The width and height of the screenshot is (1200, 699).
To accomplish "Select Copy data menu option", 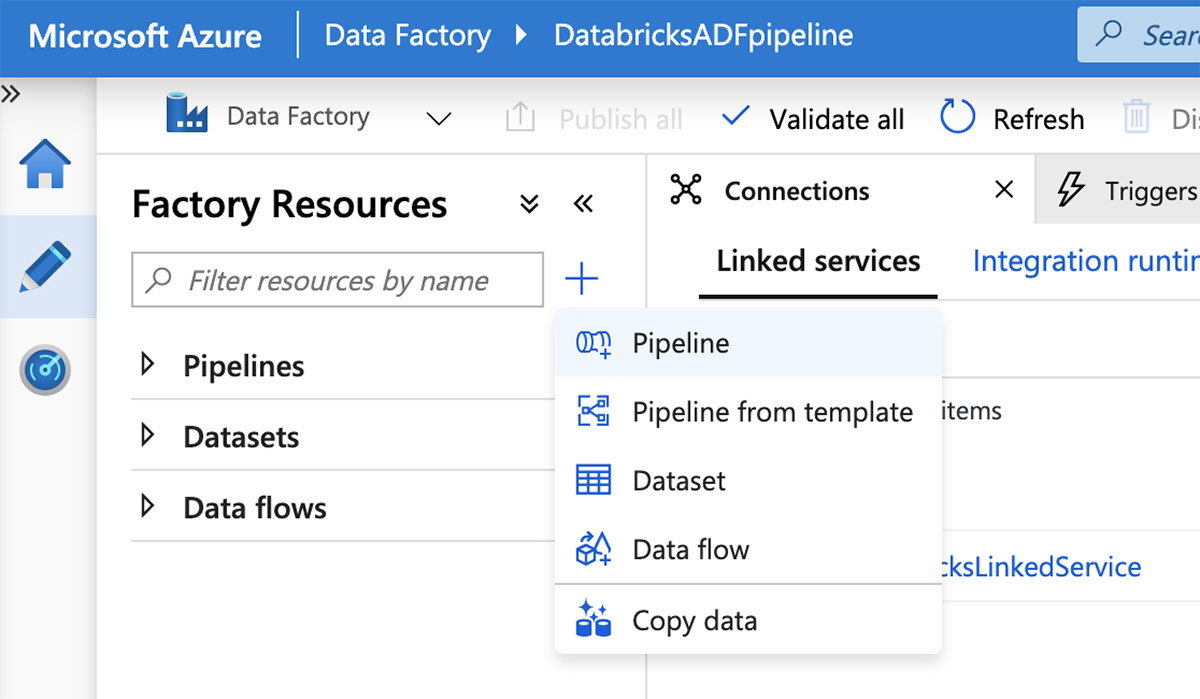I will (x=694, y=621).
